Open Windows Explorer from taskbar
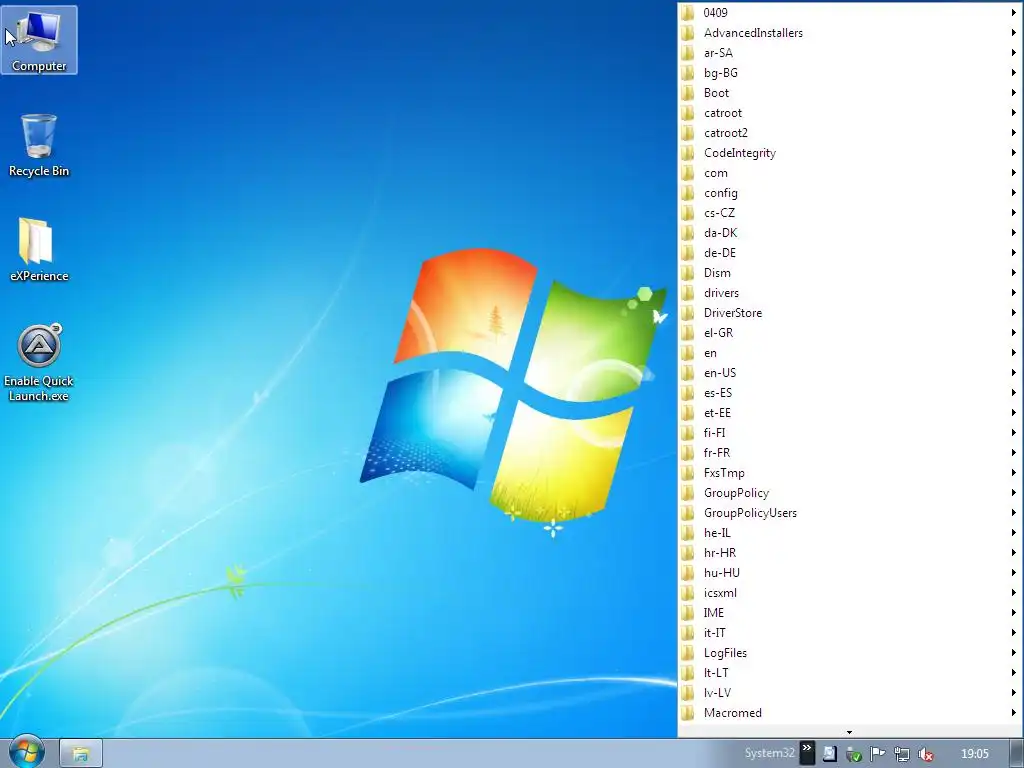The height and width of the screenshot is (768, 1024). tap(80, 754)
